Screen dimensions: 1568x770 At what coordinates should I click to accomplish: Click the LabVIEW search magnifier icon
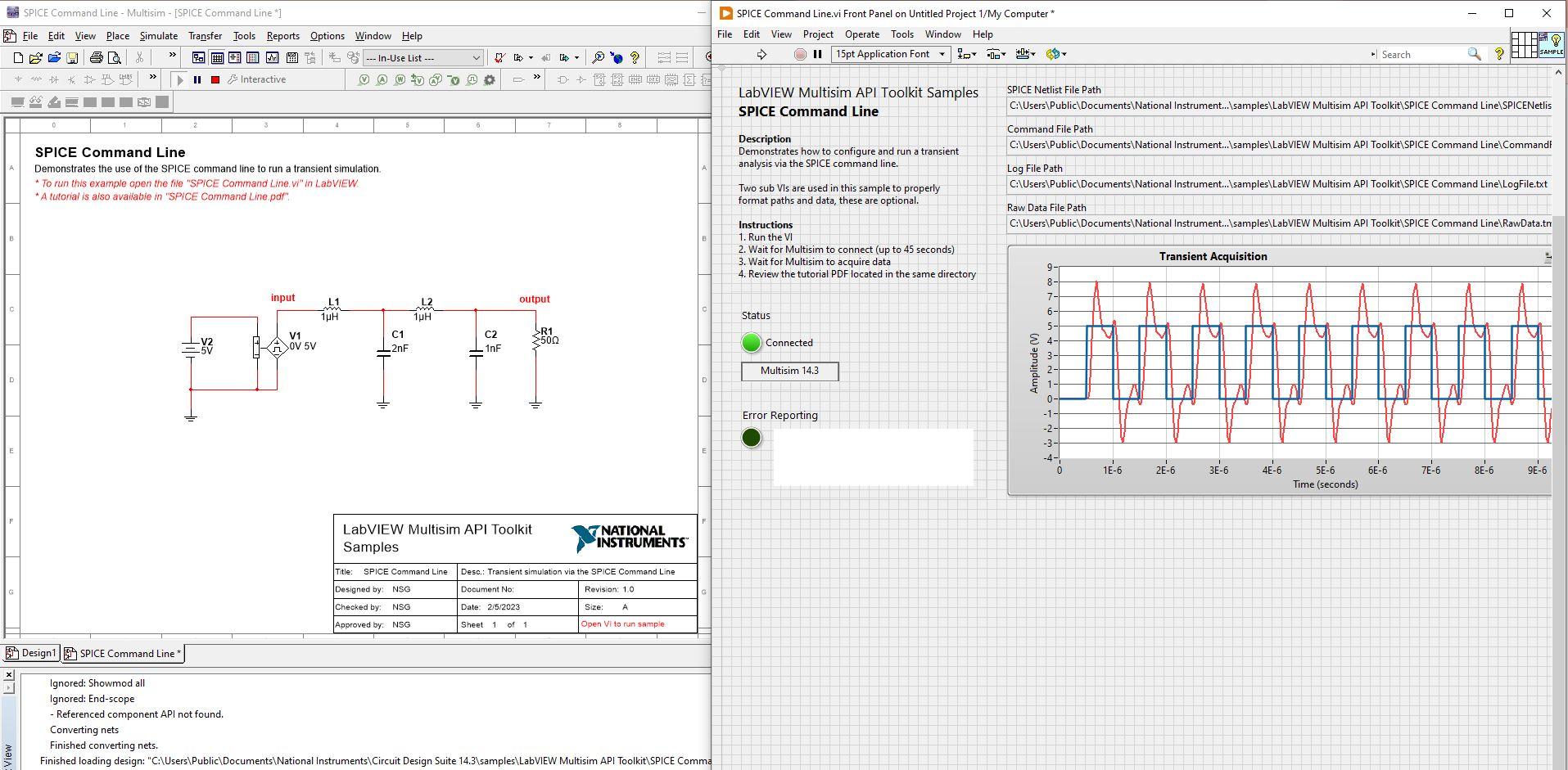tap(1475, 54)
